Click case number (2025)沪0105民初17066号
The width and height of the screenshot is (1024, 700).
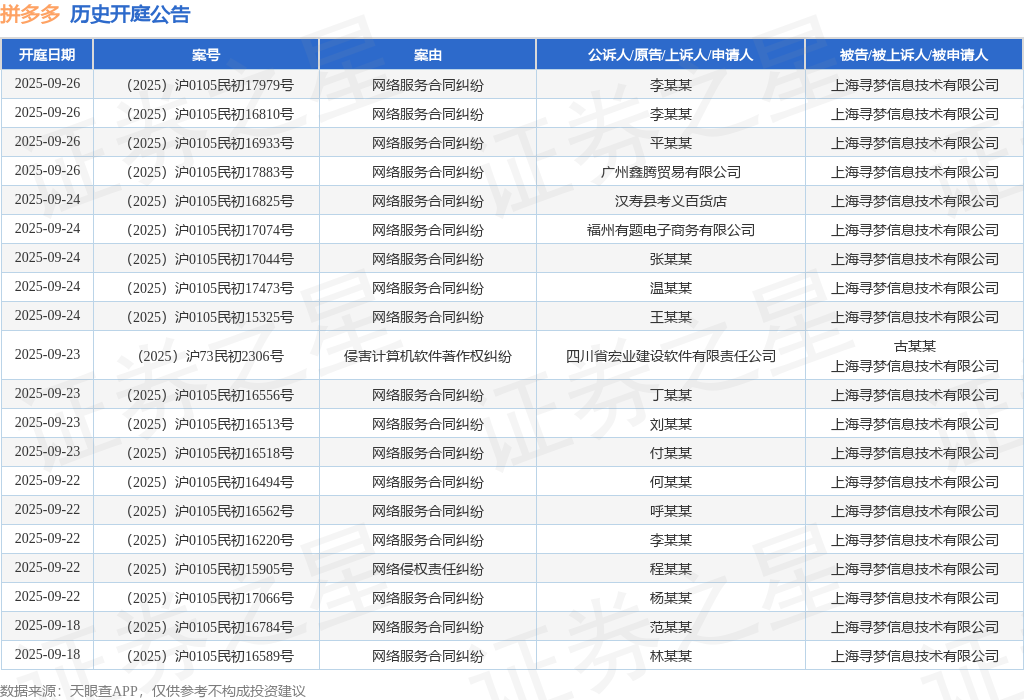pyautogui.click(x=206, y=598)
